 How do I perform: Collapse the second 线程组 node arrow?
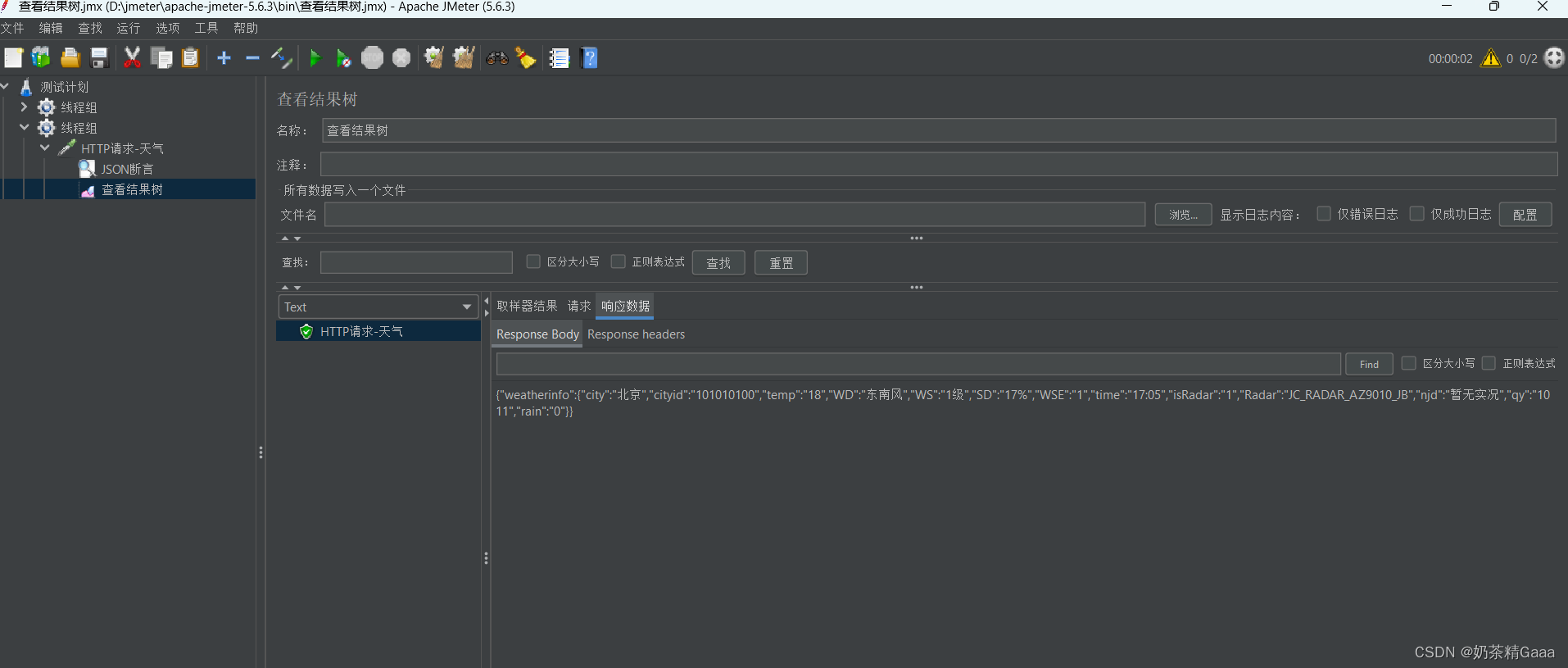click(x=24, y=127)
